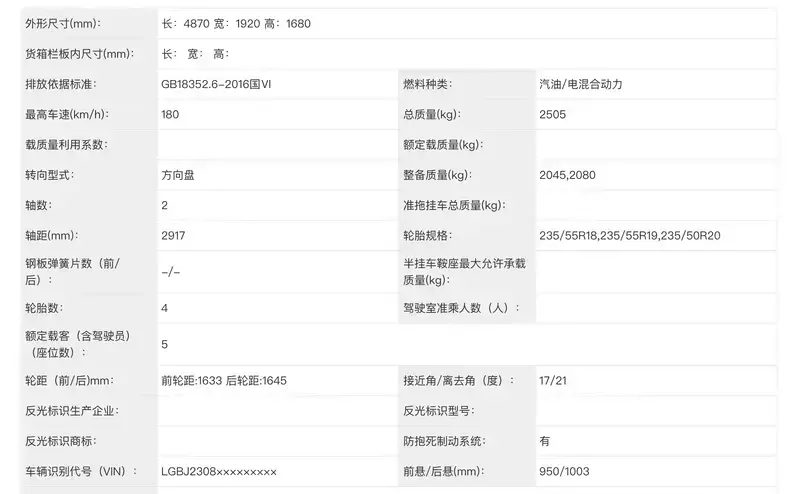
Task: Select the anti-lock braking system value 有
Action: tap(544, 441)
